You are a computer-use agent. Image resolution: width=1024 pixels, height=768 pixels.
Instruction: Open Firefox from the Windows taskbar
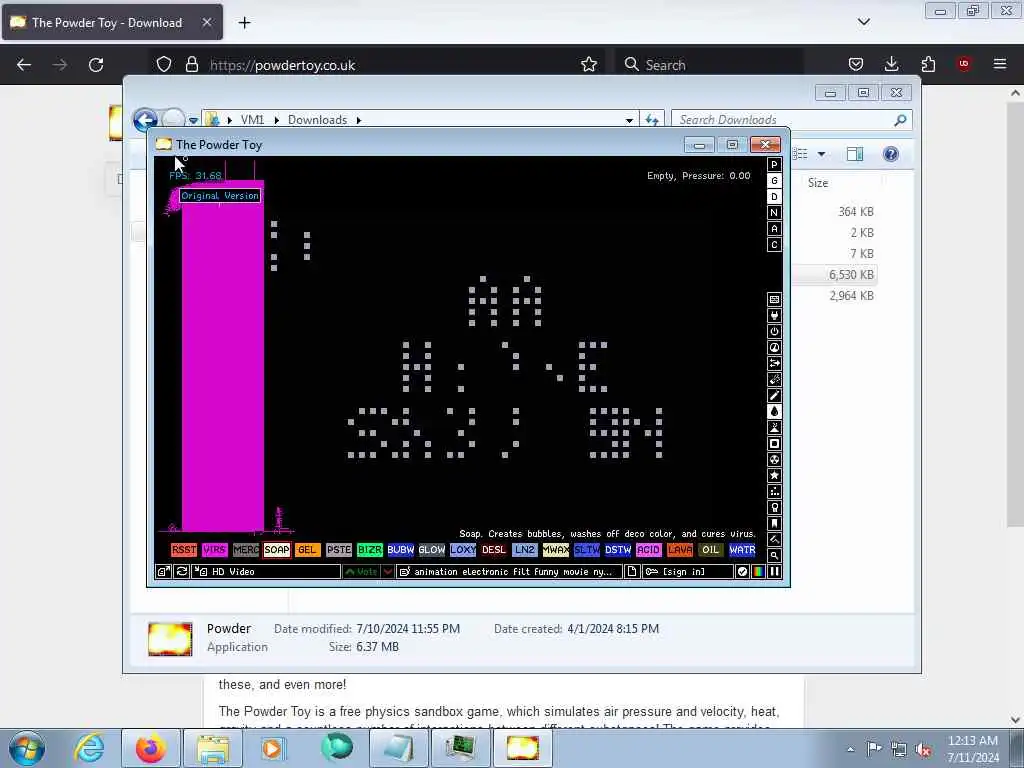point(152,748)
